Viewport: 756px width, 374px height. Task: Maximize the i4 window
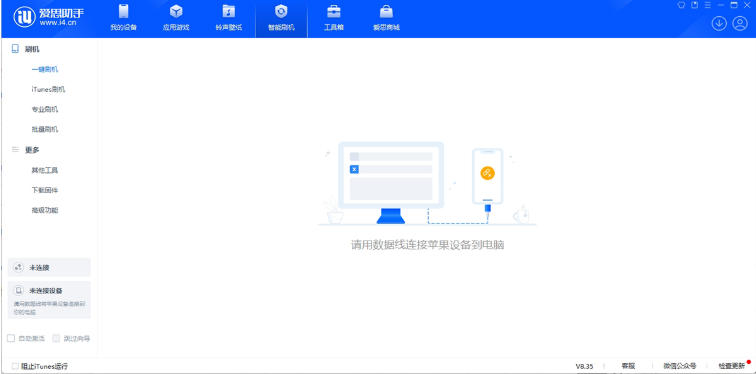(734, 5)
